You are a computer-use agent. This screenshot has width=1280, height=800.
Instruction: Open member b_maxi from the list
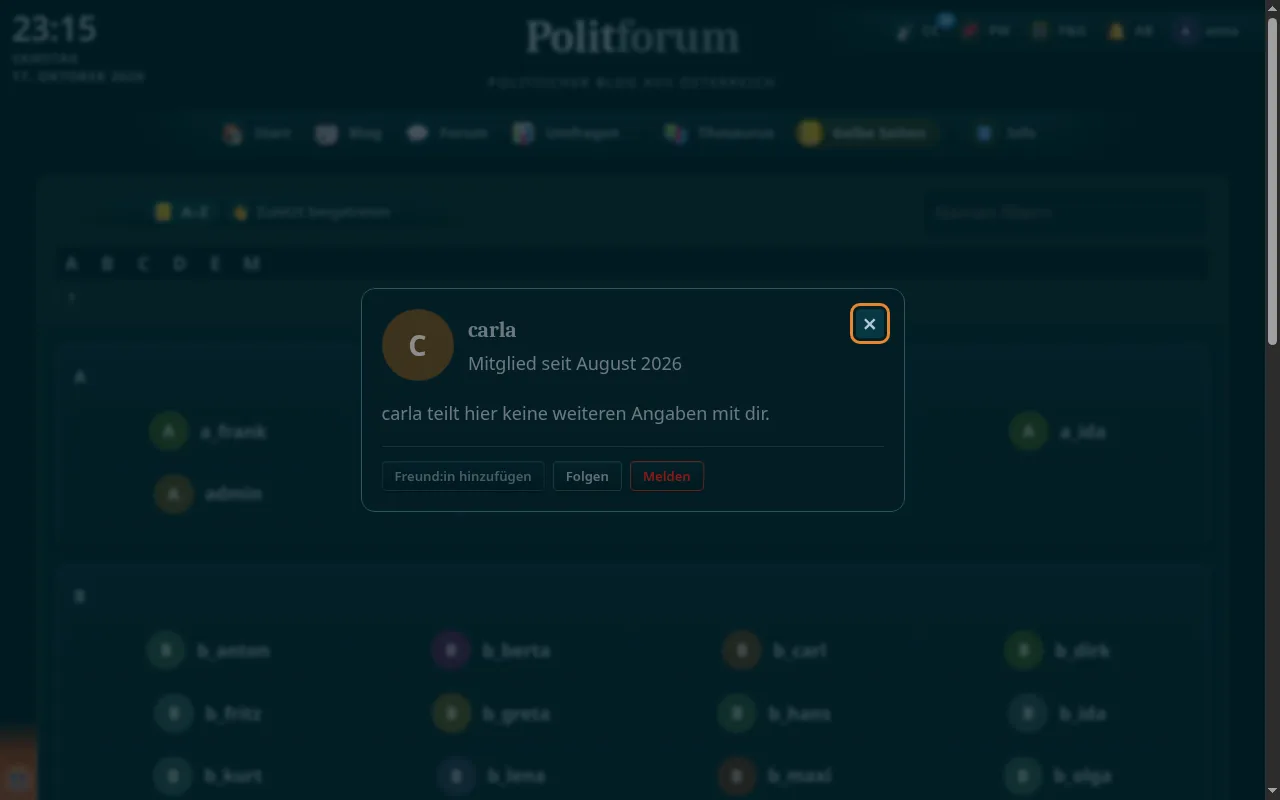[x=775, y=776]
